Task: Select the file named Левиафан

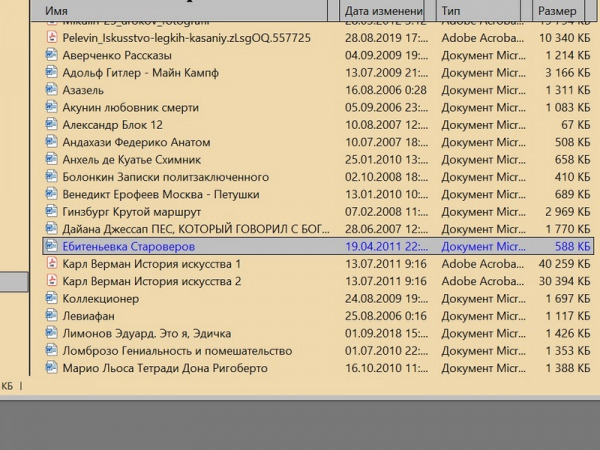Action: (x=88, y=316)
